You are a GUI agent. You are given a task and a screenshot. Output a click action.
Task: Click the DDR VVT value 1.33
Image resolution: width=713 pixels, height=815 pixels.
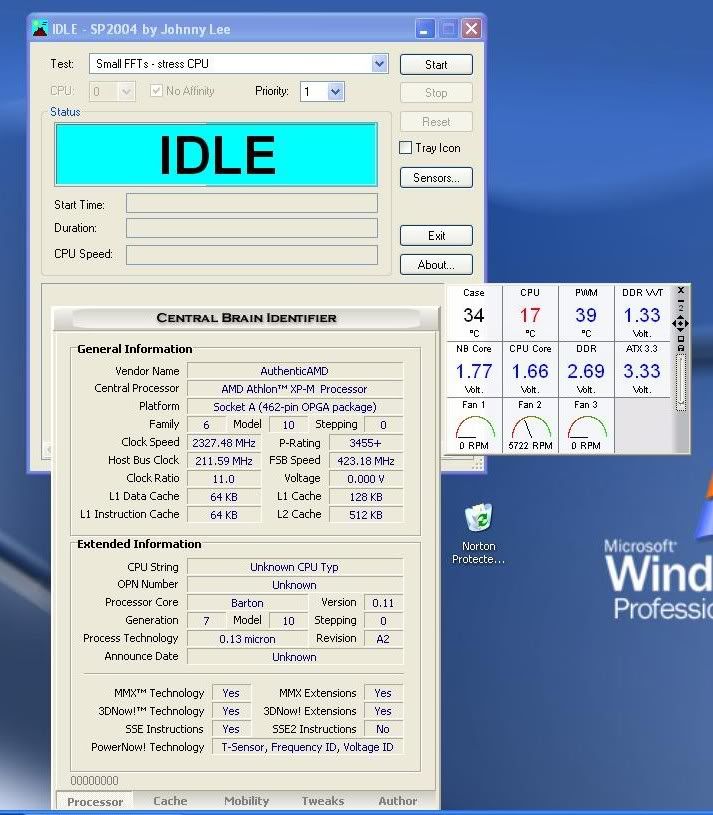click(x=642, y=315)
